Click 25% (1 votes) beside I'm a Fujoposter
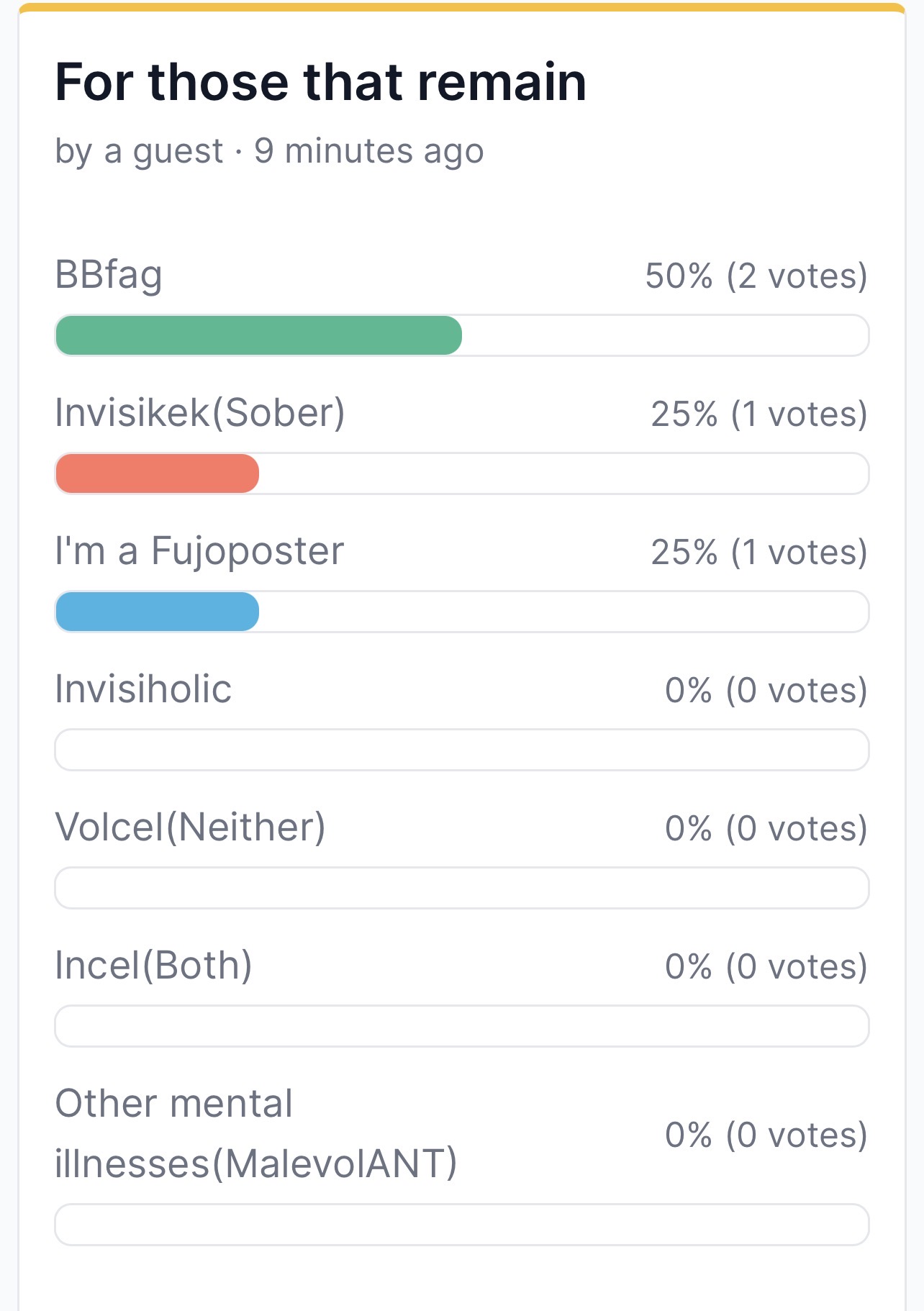Screen dimensions: 924x1311 (758, 553)
